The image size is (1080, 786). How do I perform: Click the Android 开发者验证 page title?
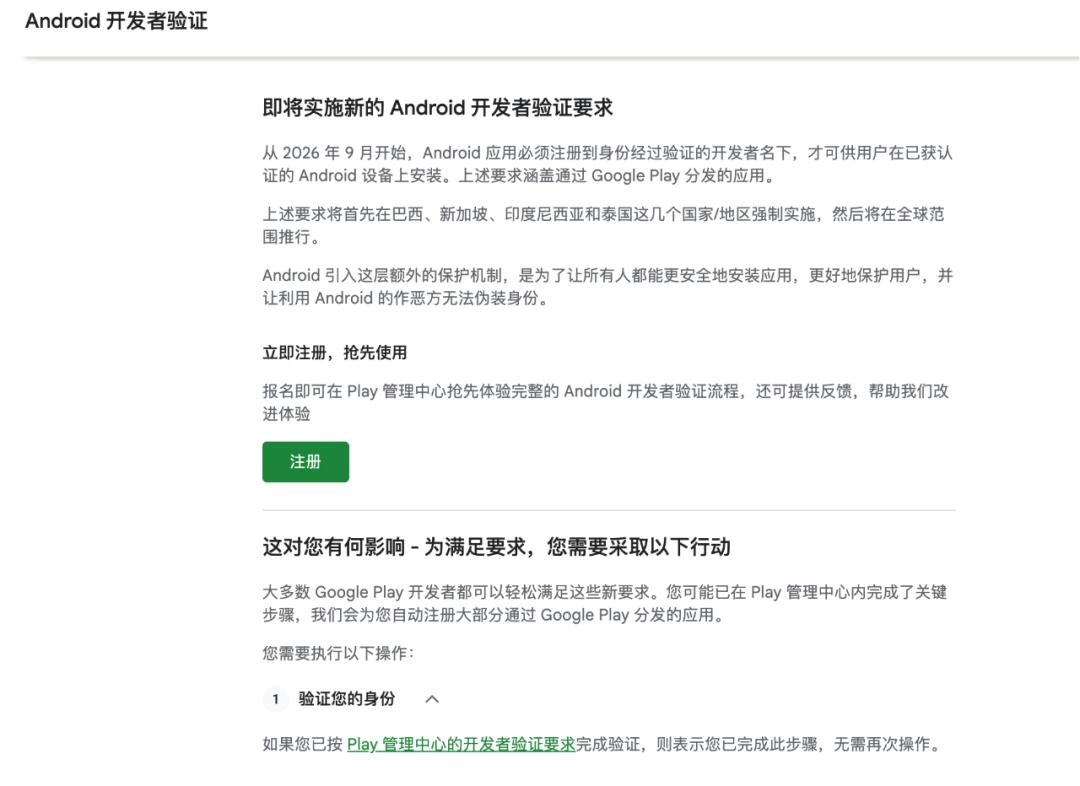(116, 21)
